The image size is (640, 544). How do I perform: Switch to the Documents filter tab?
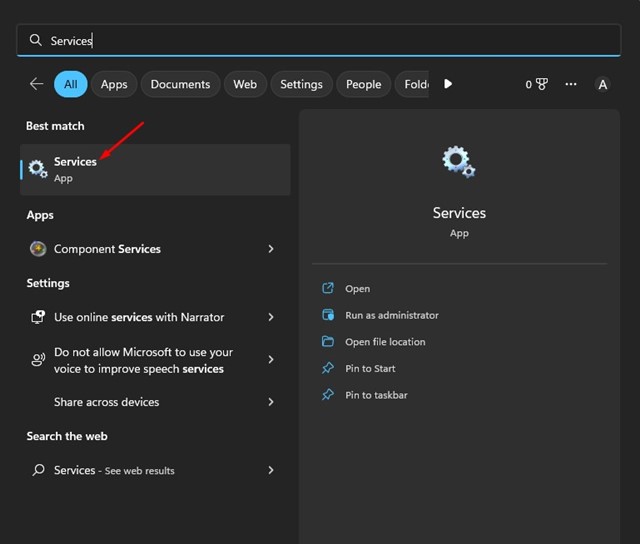point(180,84)
